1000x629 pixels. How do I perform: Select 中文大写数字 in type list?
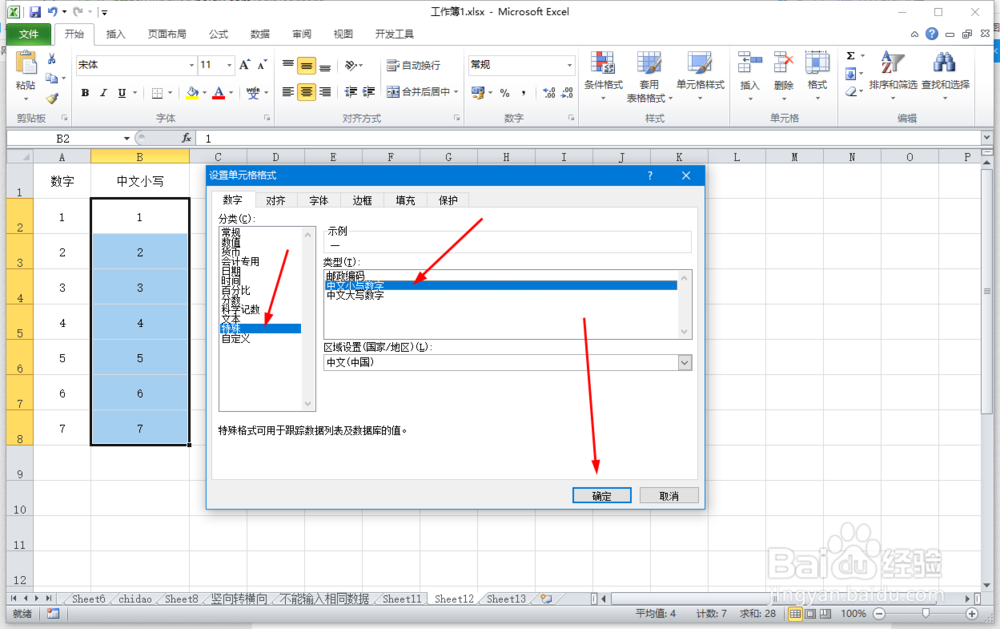(x=355, y=295)
